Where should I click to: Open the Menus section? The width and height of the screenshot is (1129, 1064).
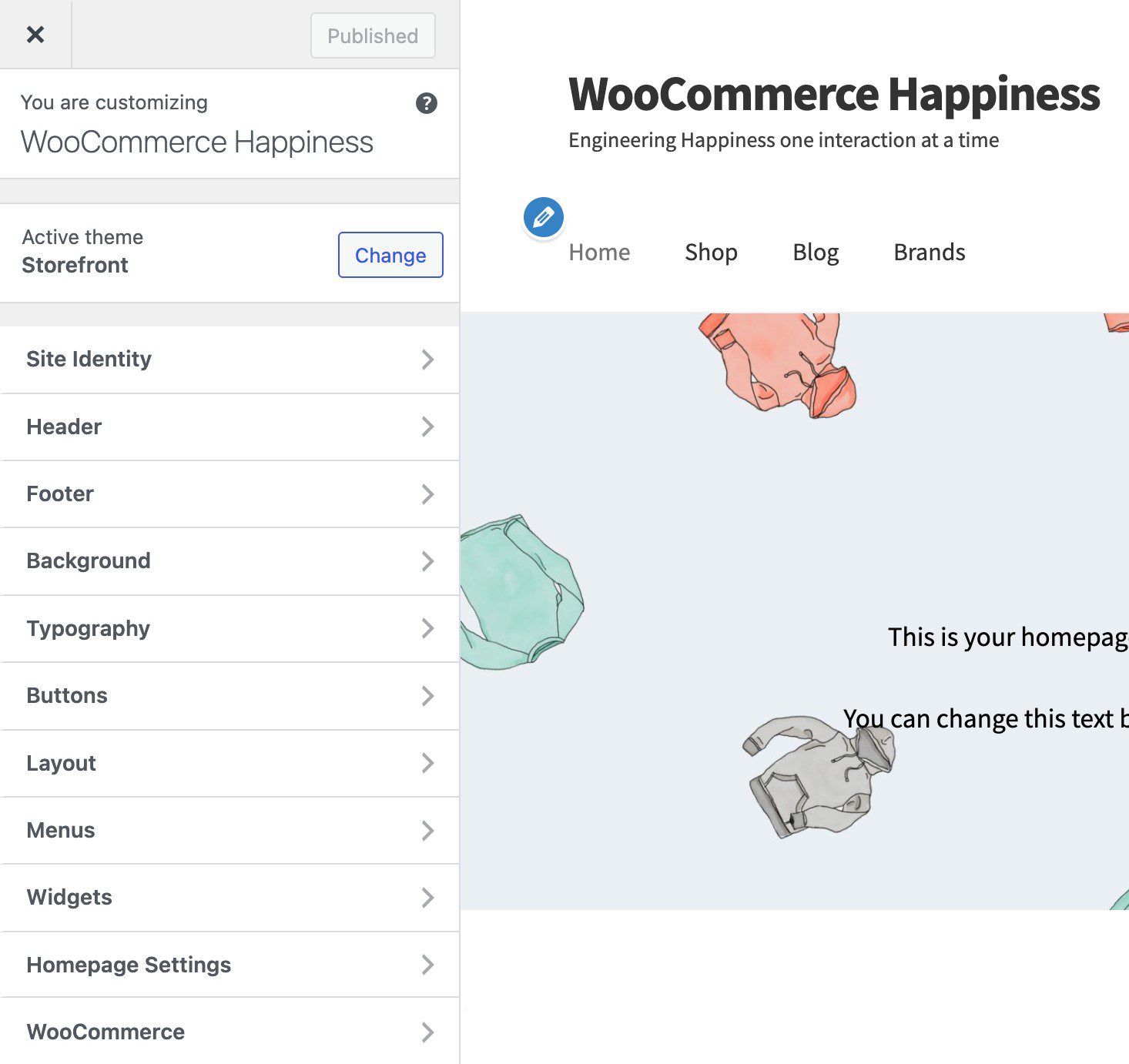point(229,831)
